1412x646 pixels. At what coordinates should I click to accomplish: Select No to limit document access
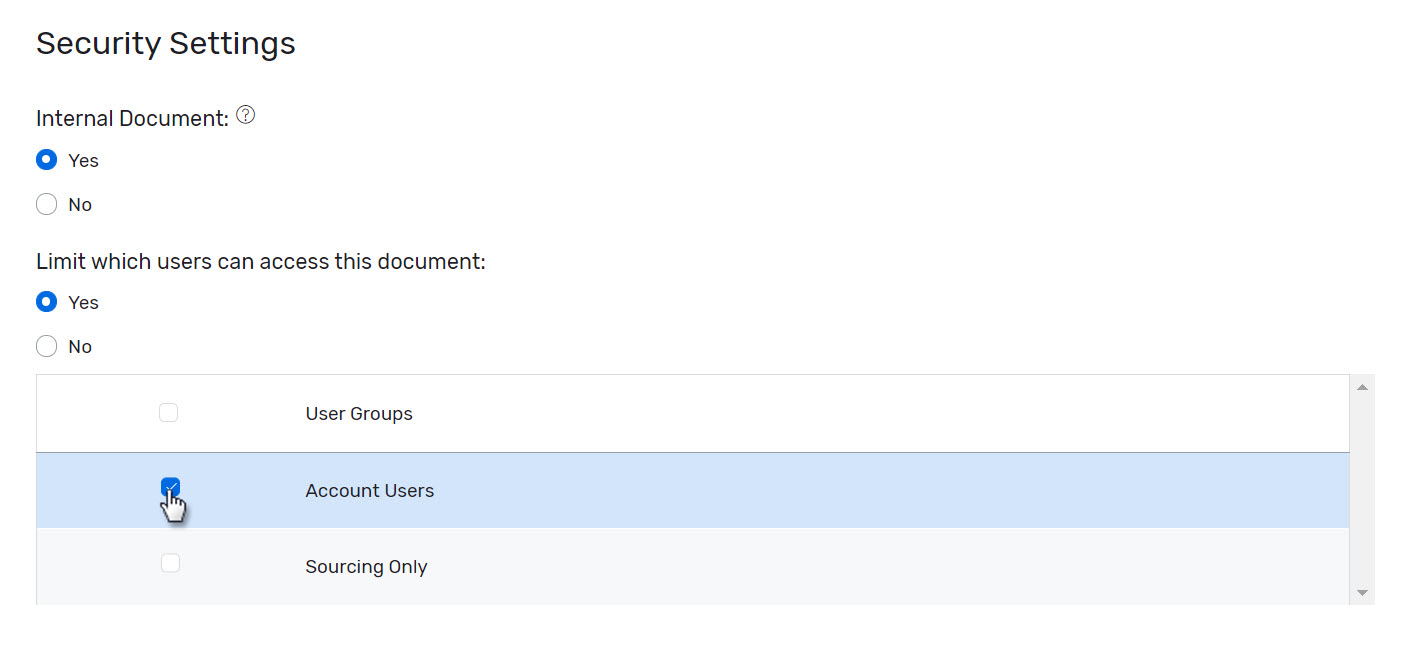click(46, 346)
